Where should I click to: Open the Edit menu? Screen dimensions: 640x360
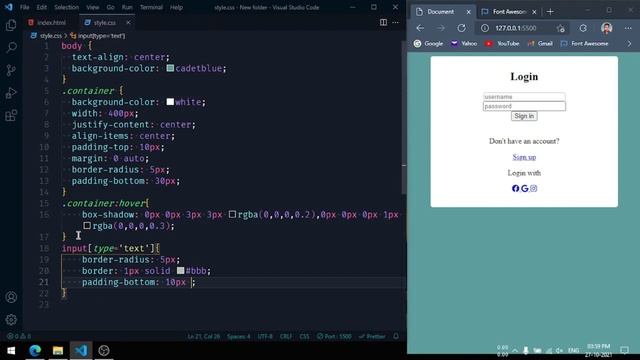click(41, 7)
